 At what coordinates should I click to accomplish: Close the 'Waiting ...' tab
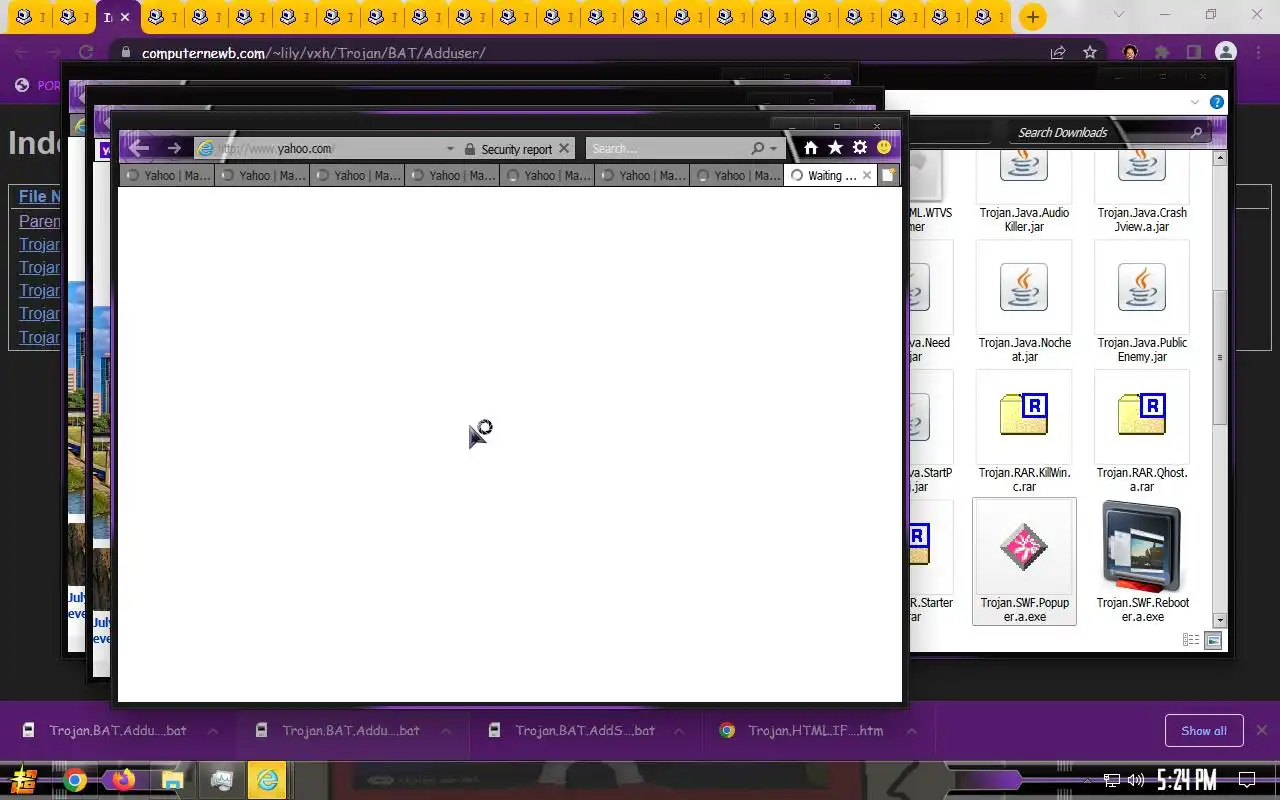click(x=867, y=175)
